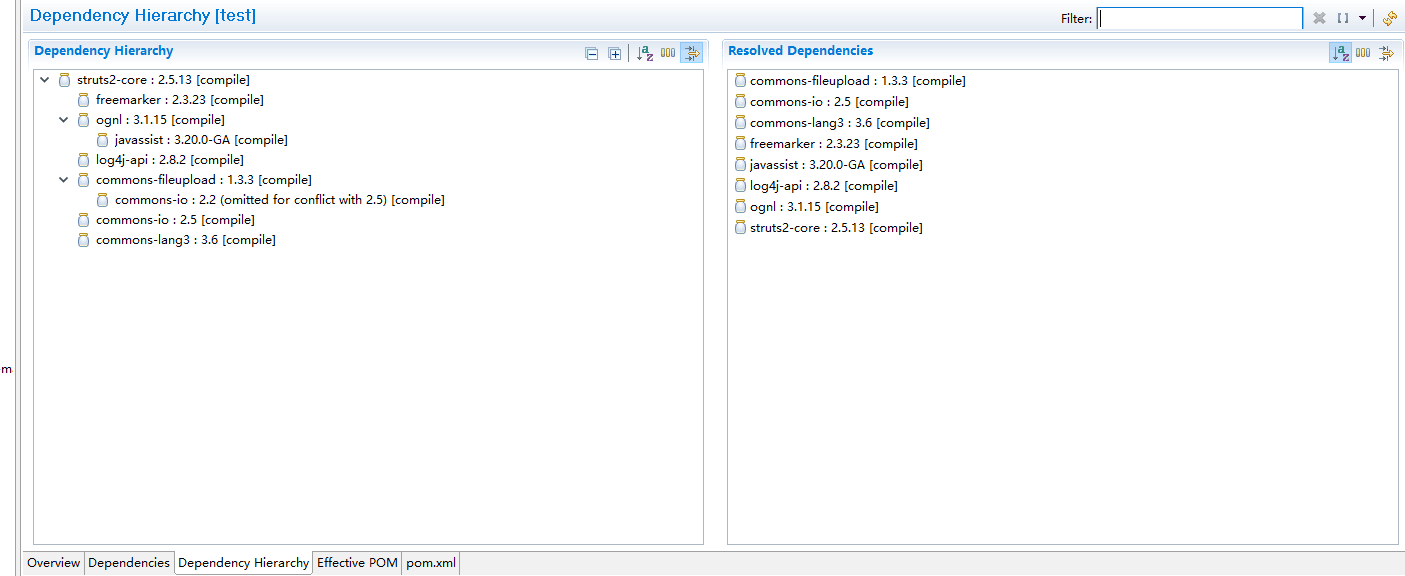Image resolution: width=1405 pixels, height=576 pixels.
Task: Select log4j-api : 2.8.2 in the hierarchy tree
Action: pos(170,160)
